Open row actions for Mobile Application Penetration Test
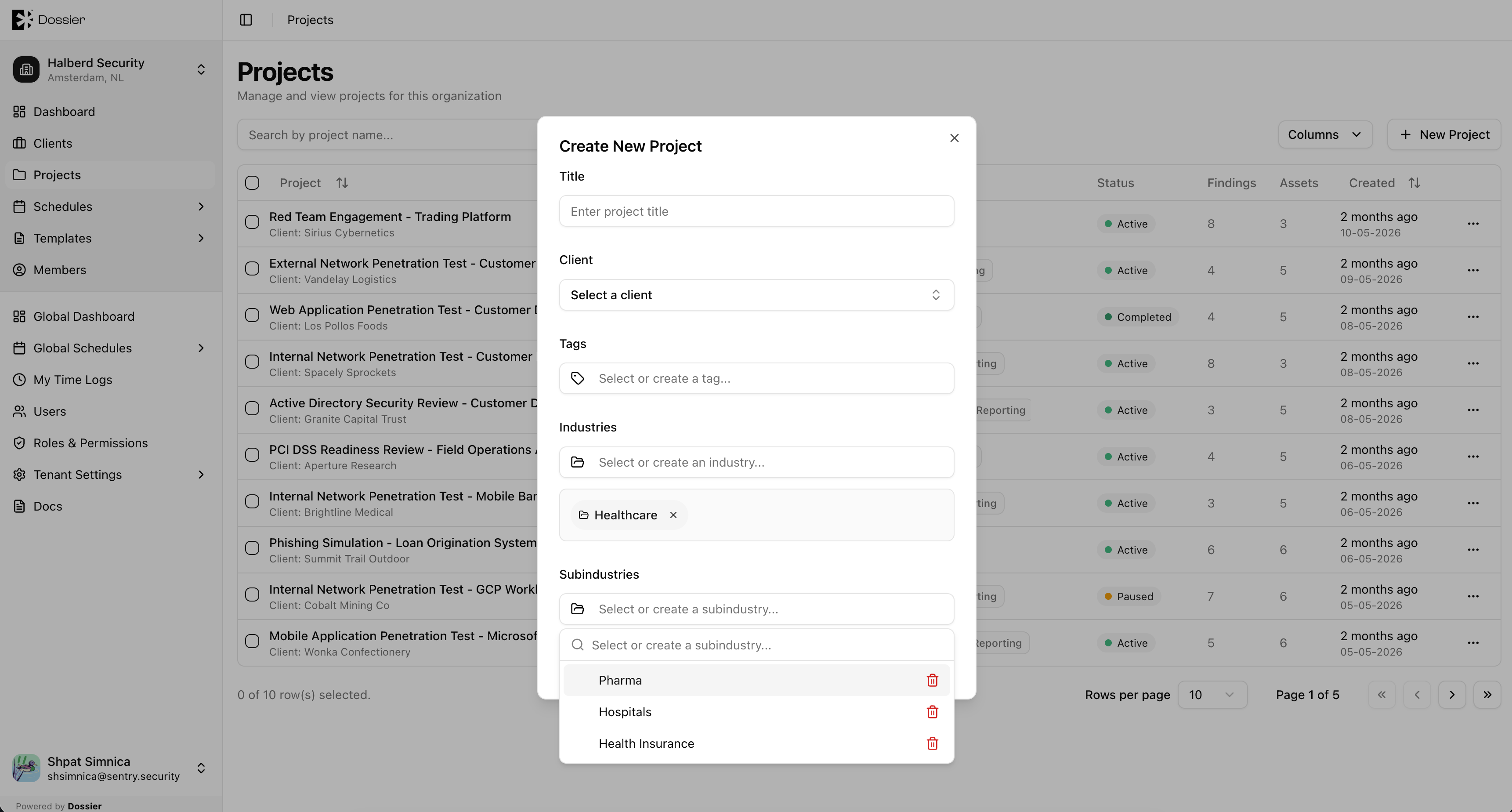1512x812 pixels. pyautogui.click(x=1473, y=643)
